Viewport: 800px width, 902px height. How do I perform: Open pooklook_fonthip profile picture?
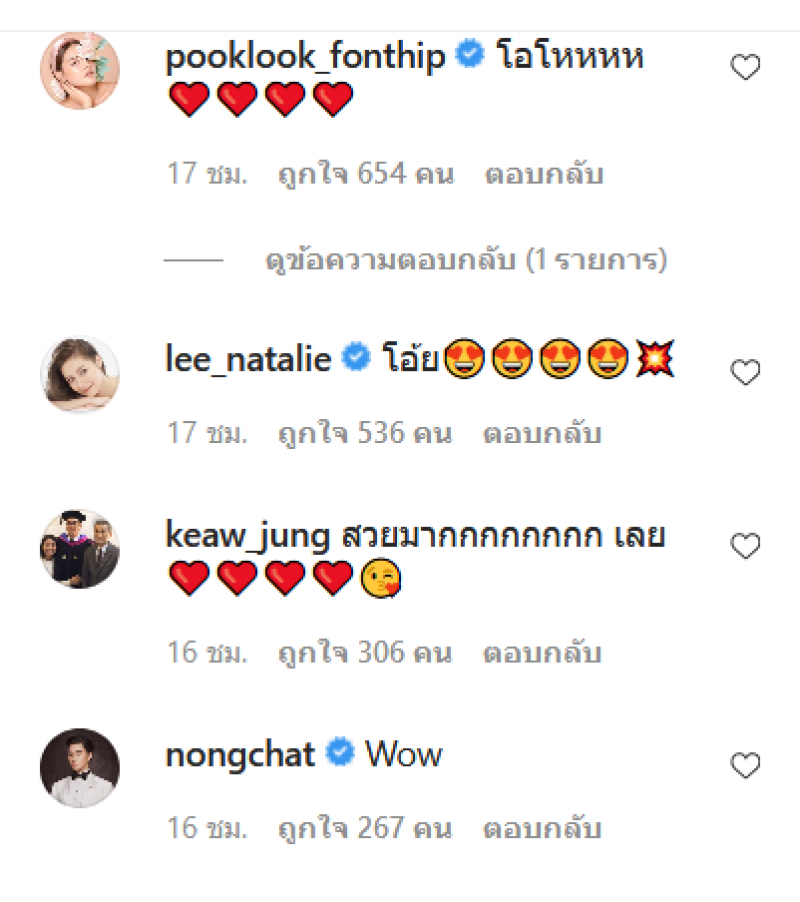click(80, 70)
